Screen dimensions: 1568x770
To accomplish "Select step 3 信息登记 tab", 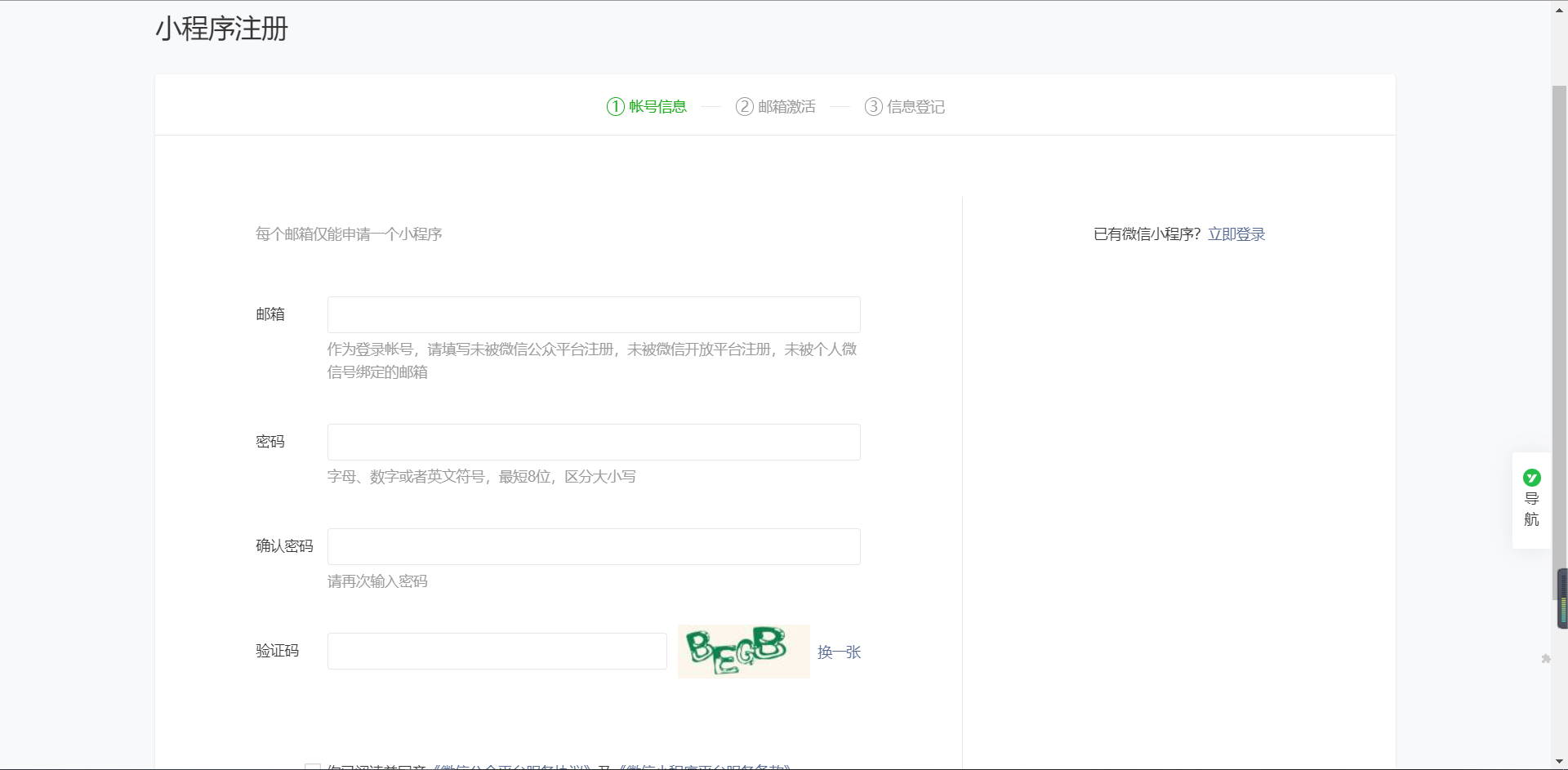I will (x=905, y=106).
